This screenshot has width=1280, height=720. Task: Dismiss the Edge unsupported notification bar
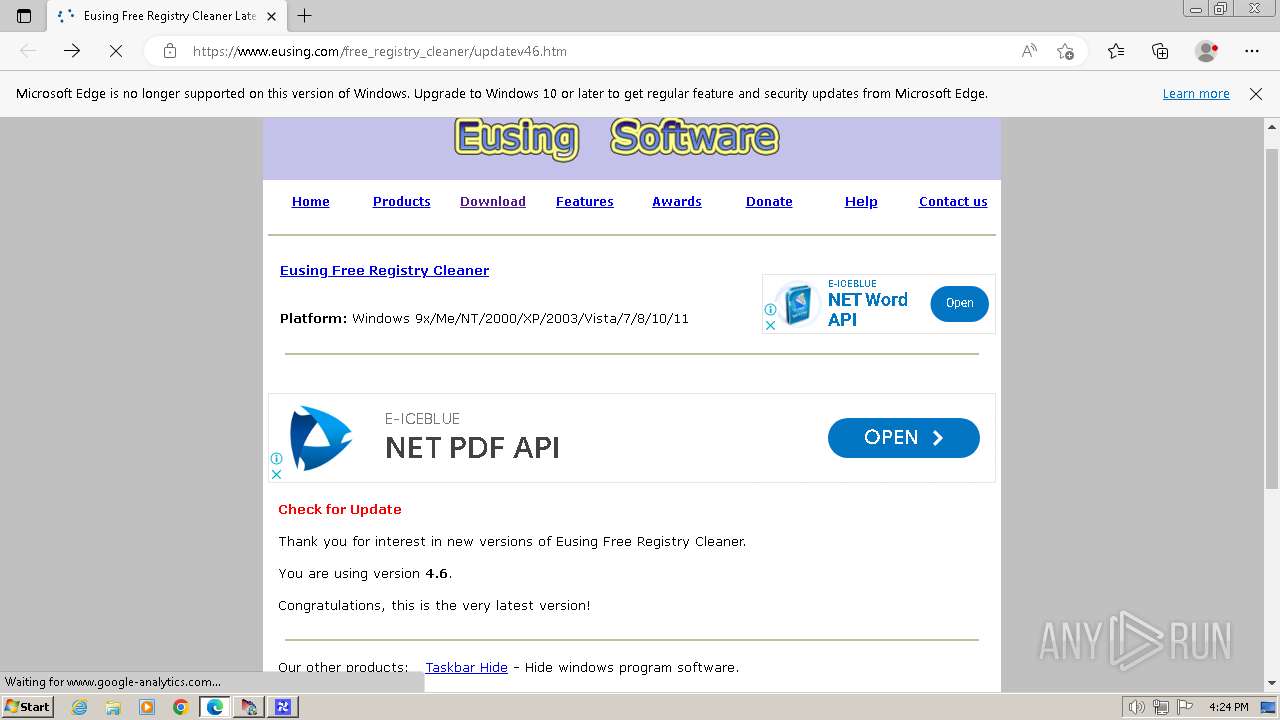click(x=1256, y=94)
